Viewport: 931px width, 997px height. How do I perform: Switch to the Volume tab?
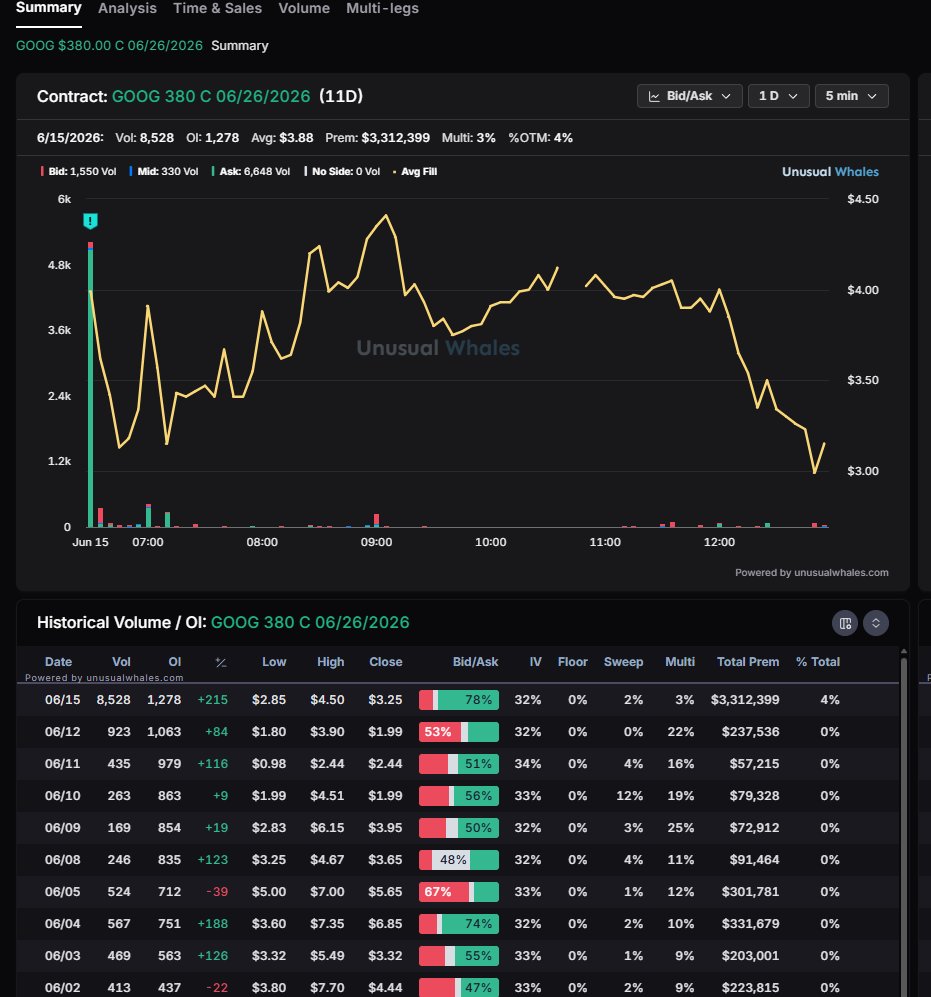point(304,8)
